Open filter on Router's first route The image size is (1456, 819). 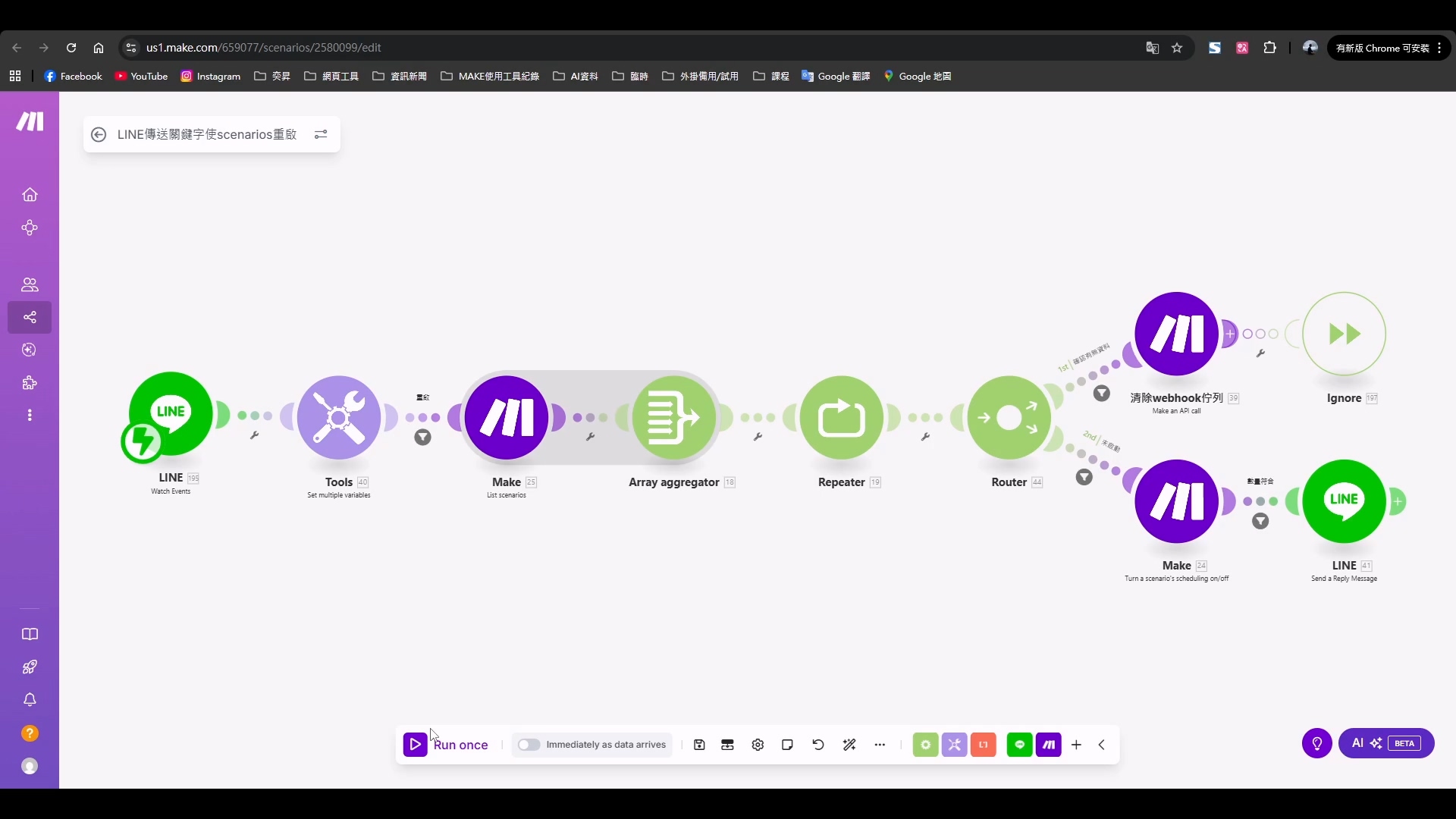(x=1102, y=394)
